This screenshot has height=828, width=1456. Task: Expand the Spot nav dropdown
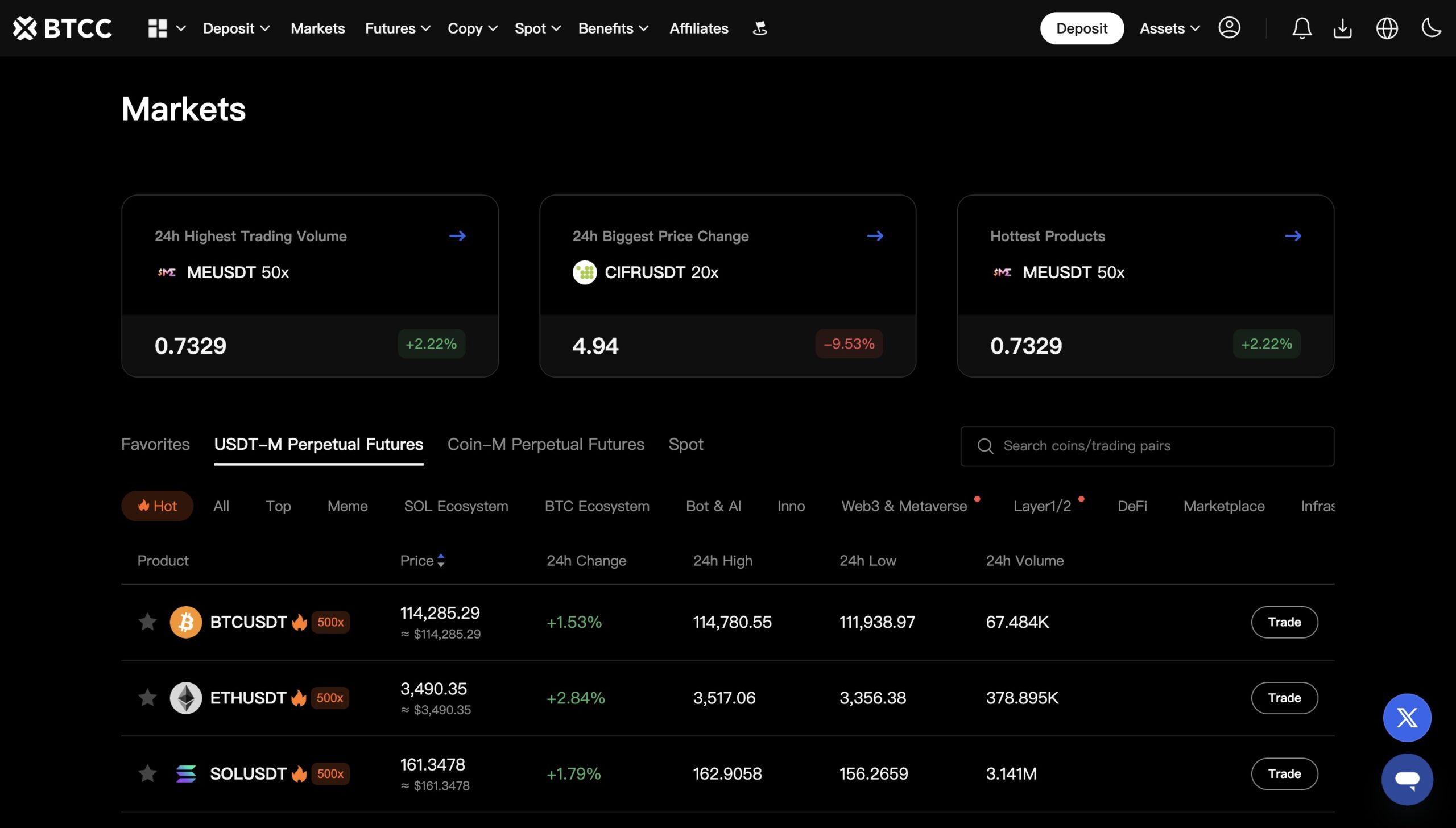tap(537, 28)
